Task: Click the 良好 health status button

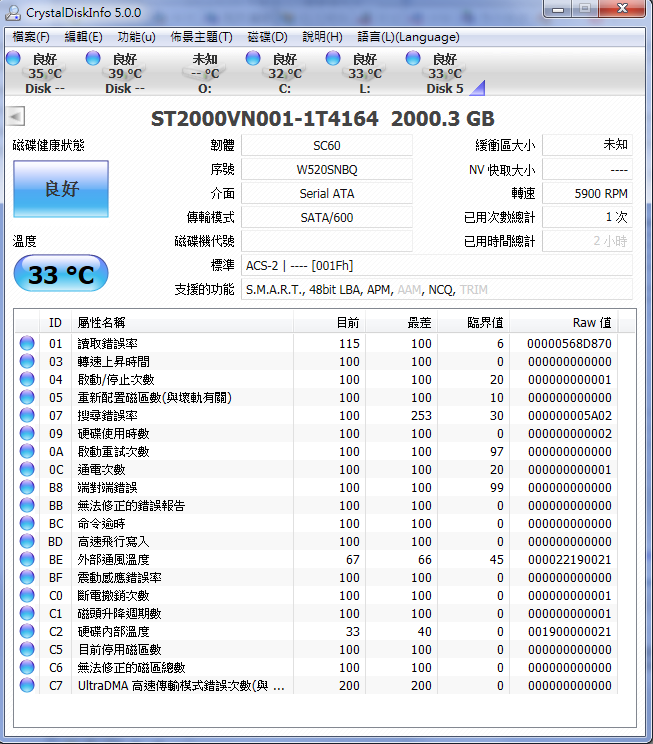Action: coord(61,189)
